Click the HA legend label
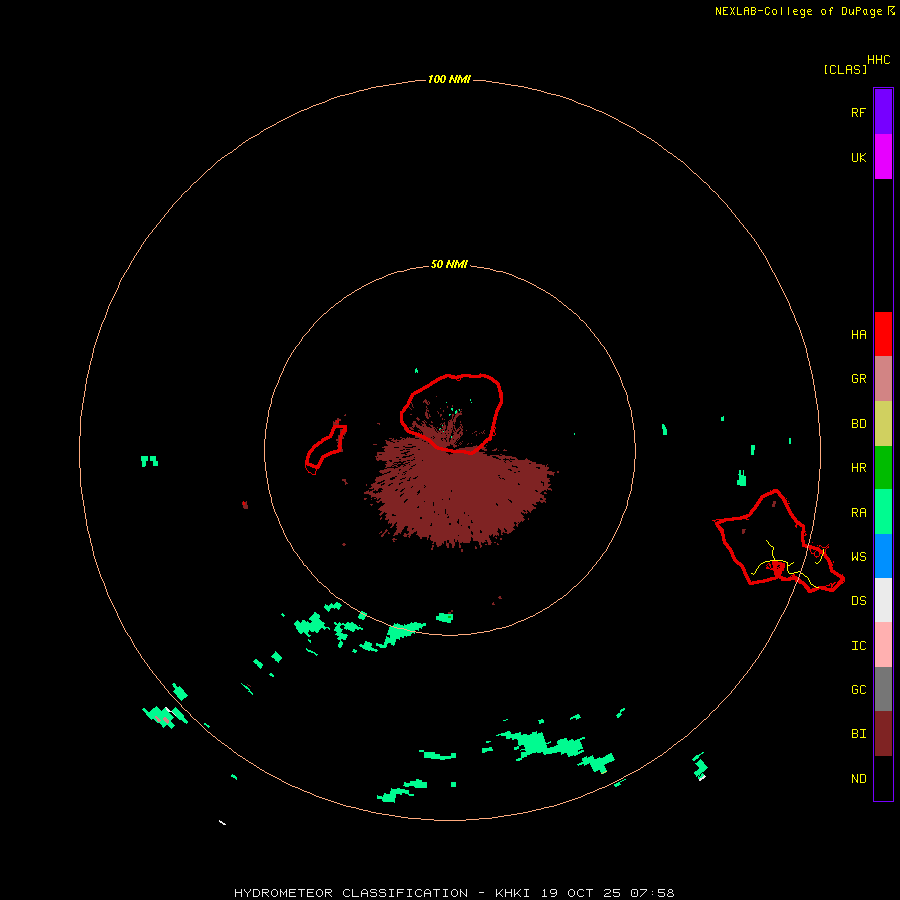Screen dimensions: 900x900 pyautogui.click(x=858, y=334)
